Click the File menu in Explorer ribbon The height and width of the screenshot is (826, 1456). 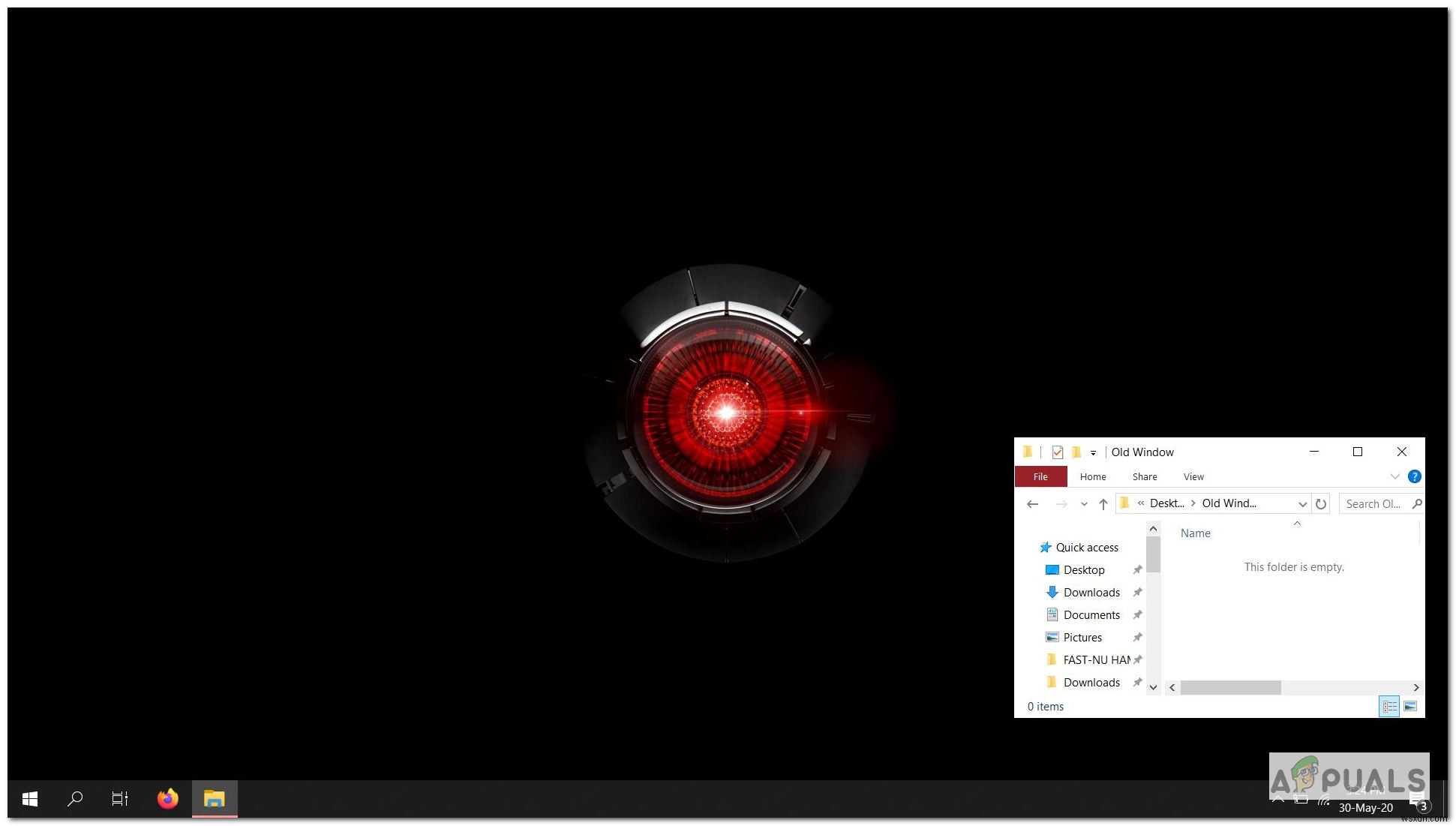[1040, 476]
